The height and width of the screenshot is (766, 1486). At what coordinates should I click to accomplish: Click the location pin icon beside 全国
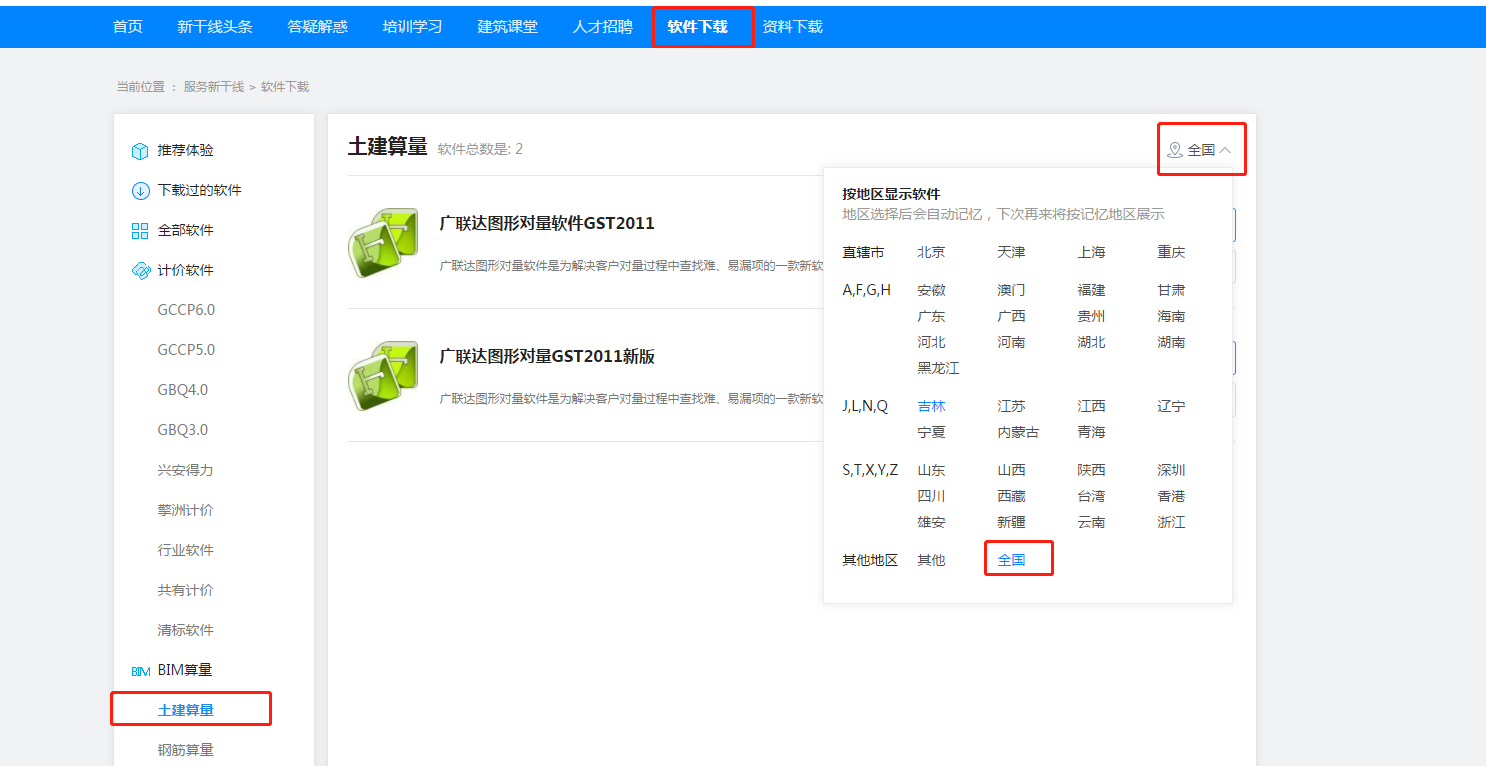coord(1175,150)
